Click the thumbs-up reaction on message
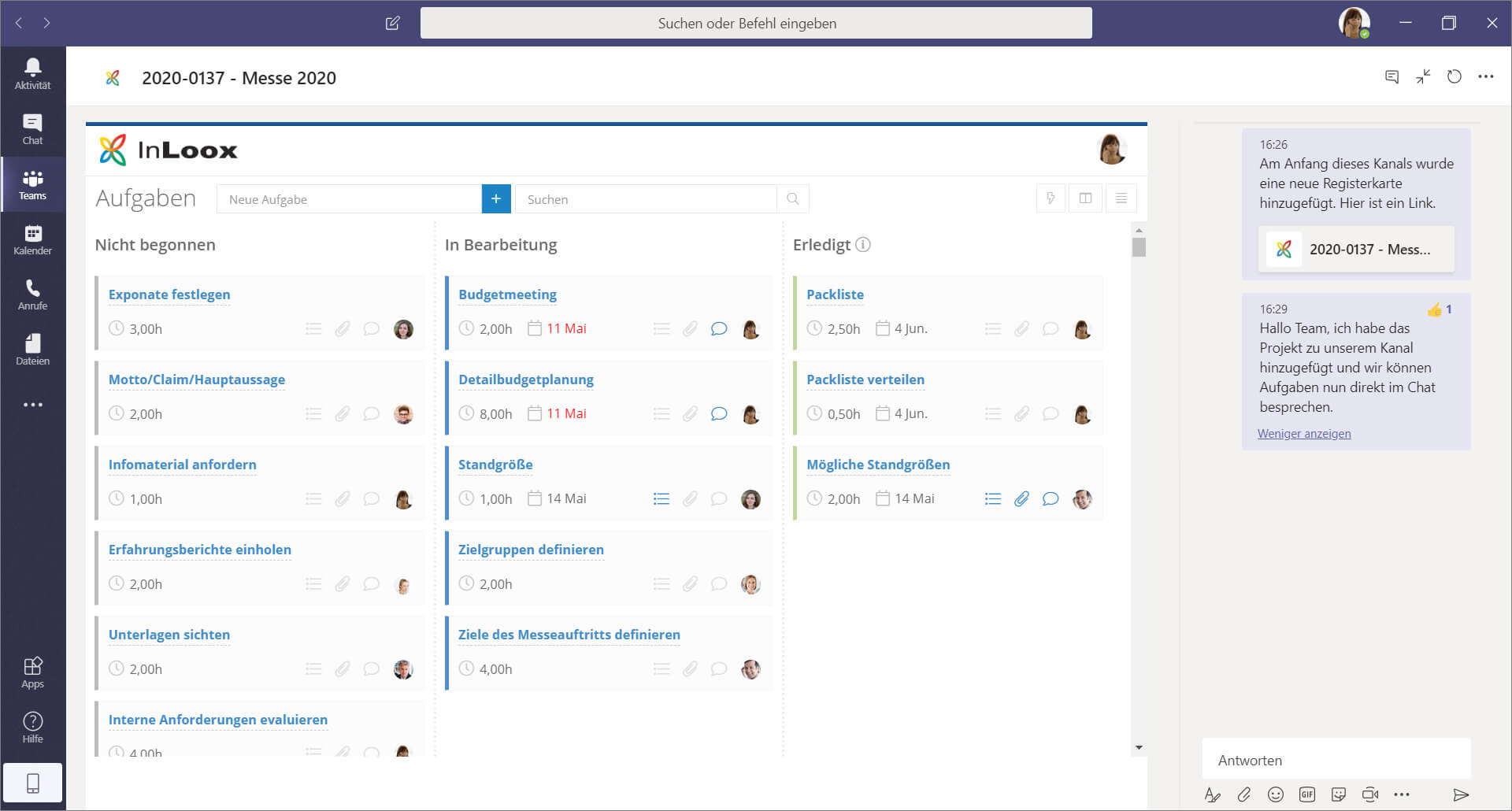1512x811 pixels. pos(1435,309)
